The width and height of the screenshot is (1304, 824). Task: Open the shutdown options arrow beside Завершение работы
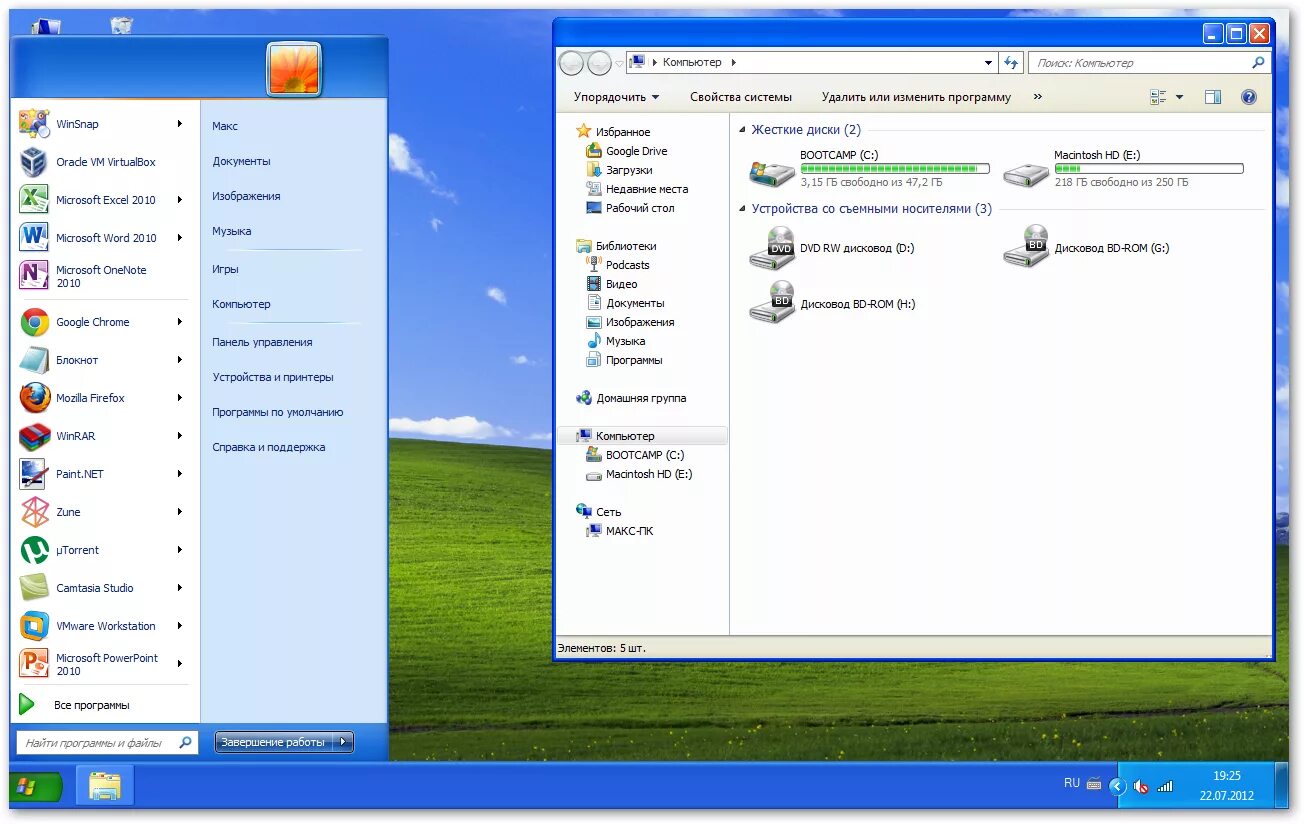pos(343,742)
